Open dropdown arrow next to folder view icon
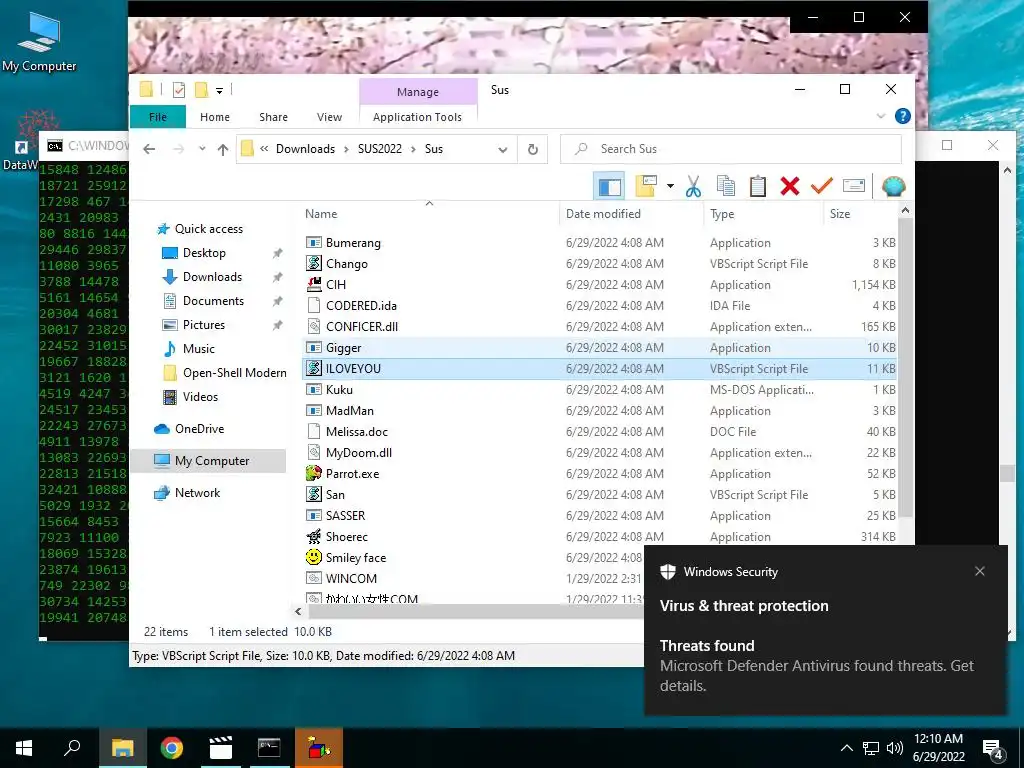 click(670, 187)
